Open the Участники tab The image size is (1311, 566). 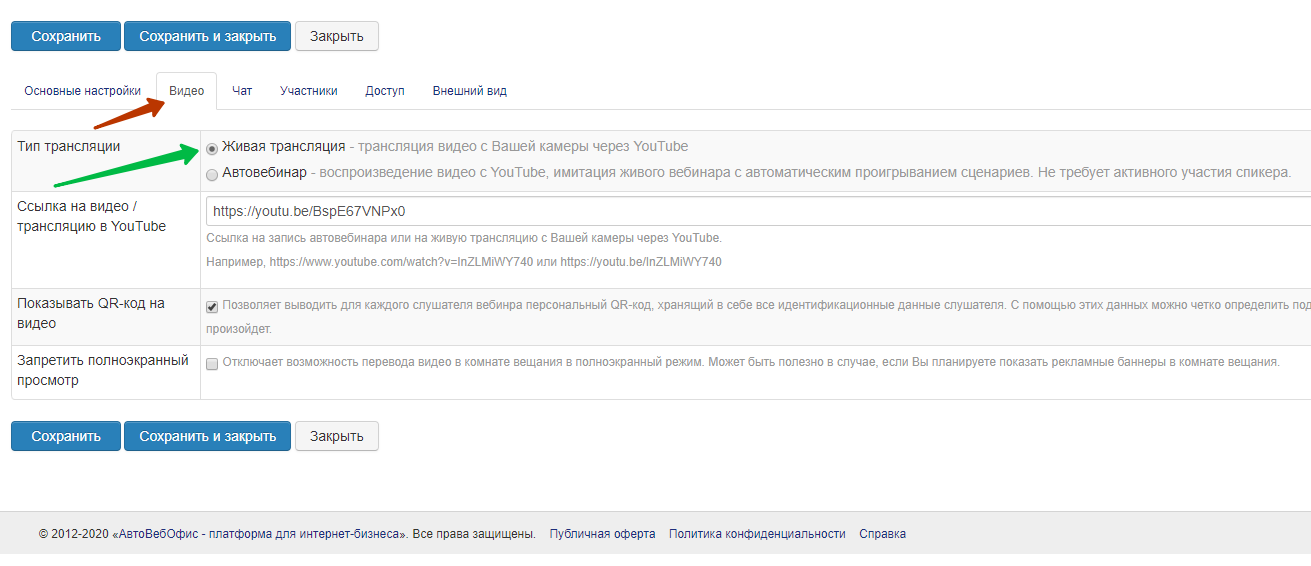click(308, 91)
